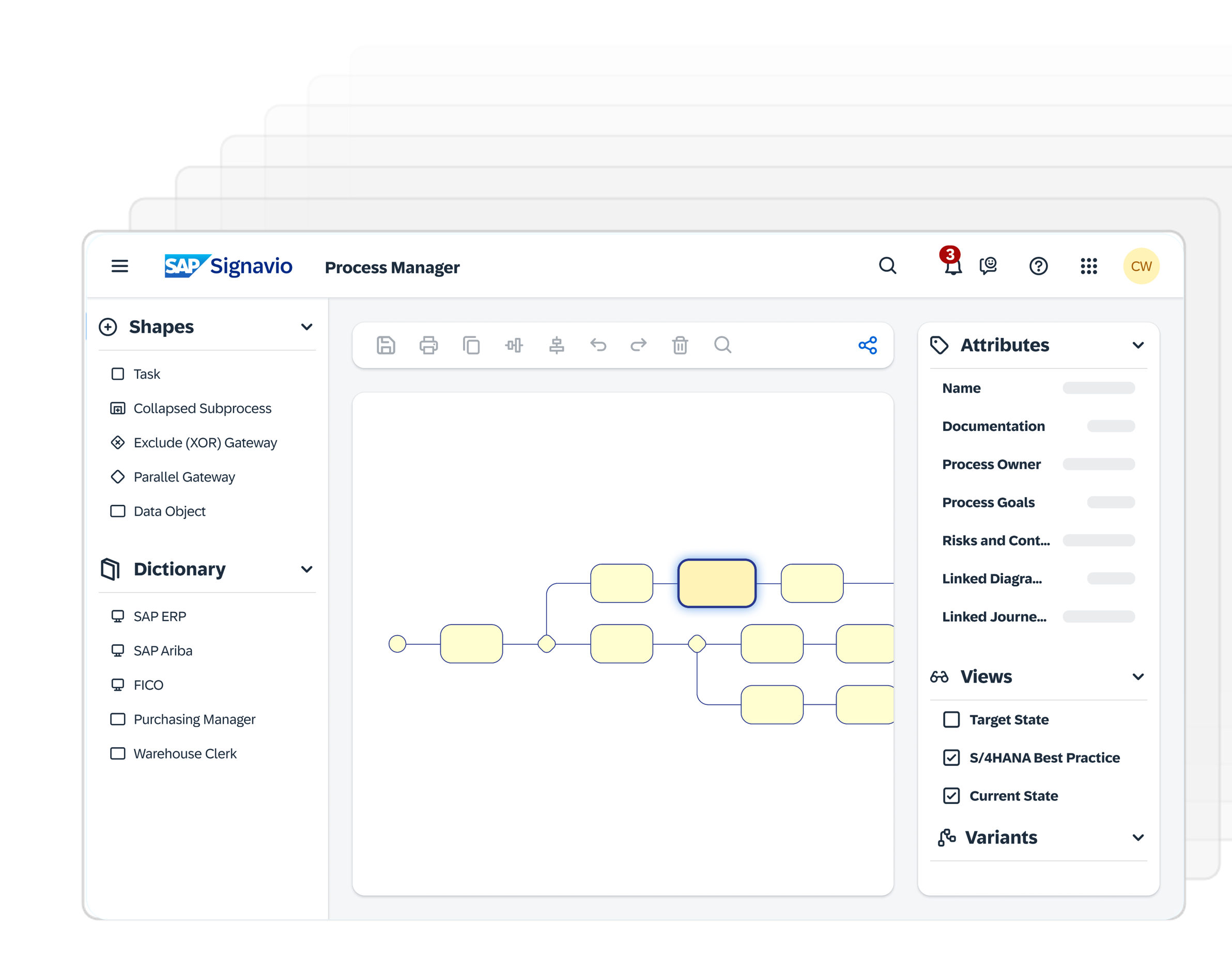Image resolution: width=1232 pixels, height=974 pixels.
Task: Click the redo arrow icon
Action: (x=638, y=345)
